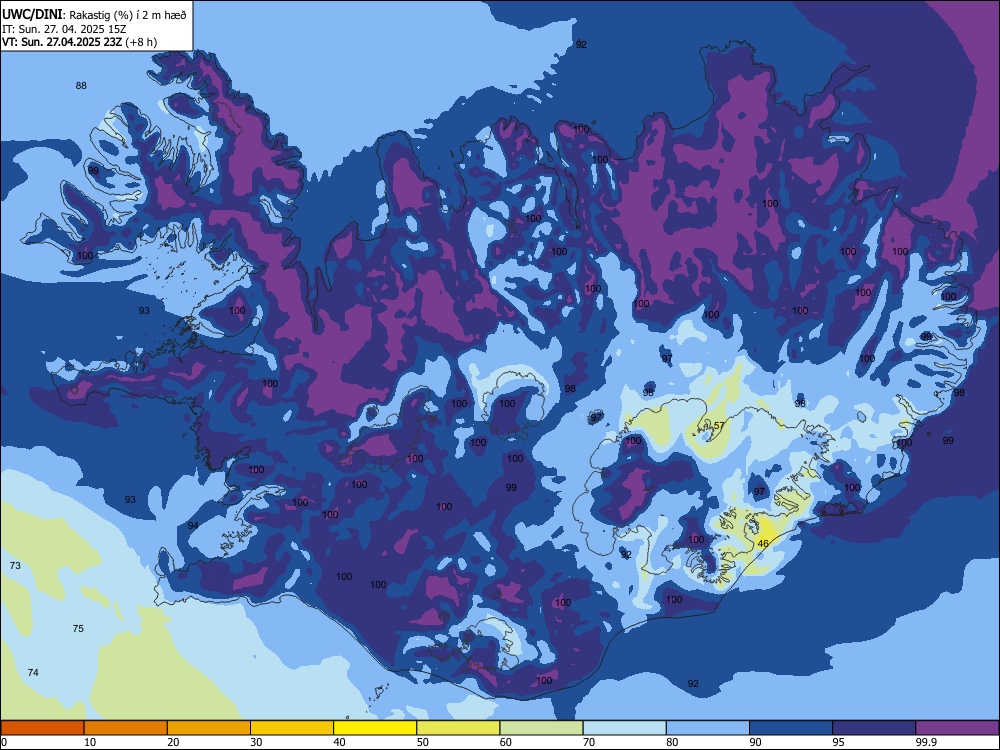The width and height of the screenshot is (1000, 750).
Task: Click the 'Rakastig (%) í 2 m hæð' label
Action: (128, 15)
